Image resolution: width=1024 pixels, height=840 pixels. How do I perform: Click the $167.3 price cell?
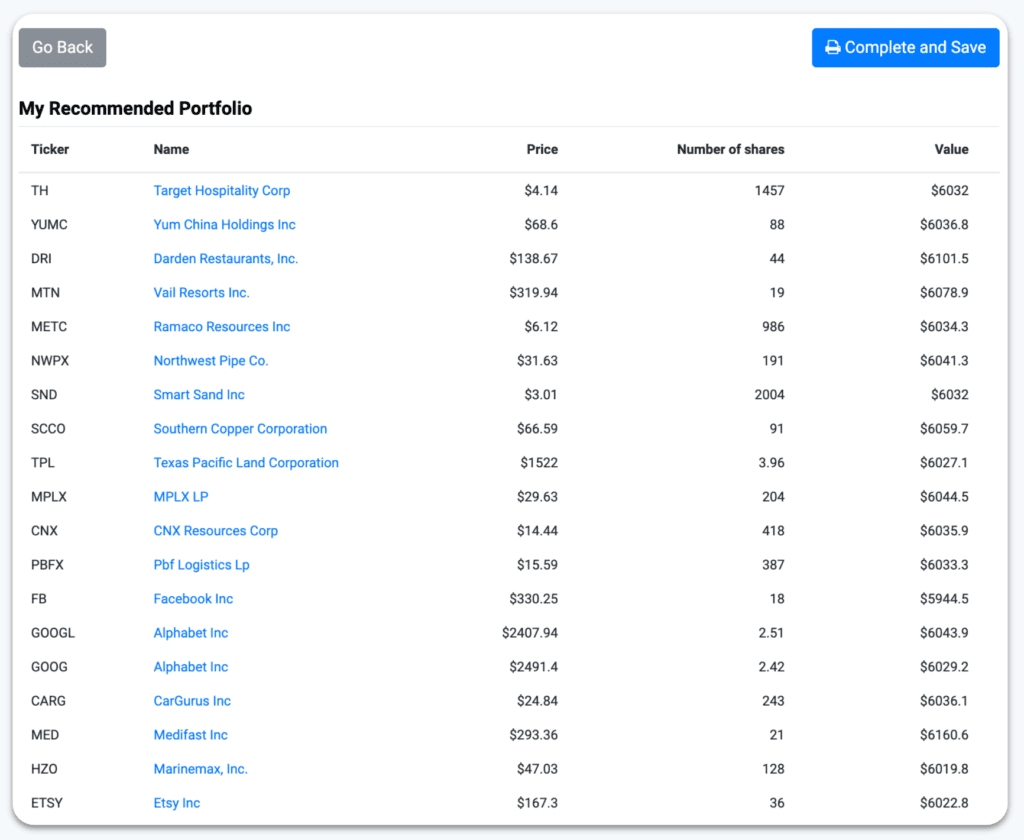coord(537,803)
